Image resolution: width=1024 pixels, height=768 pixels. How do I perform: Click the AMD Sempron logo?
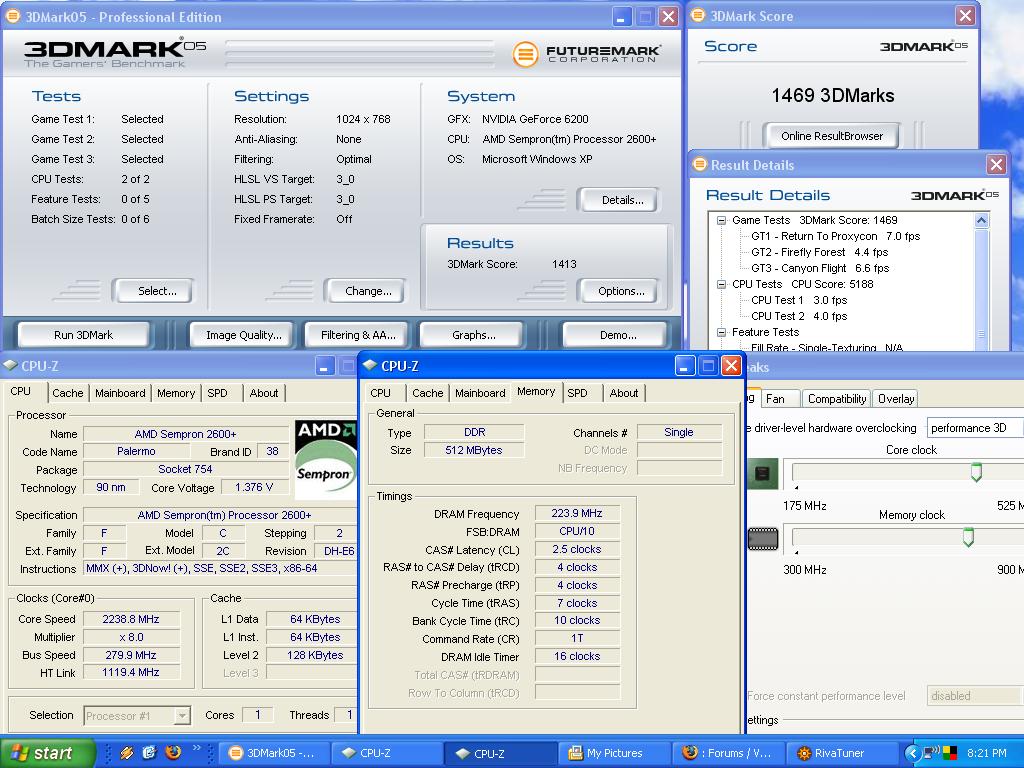(325, 460)
